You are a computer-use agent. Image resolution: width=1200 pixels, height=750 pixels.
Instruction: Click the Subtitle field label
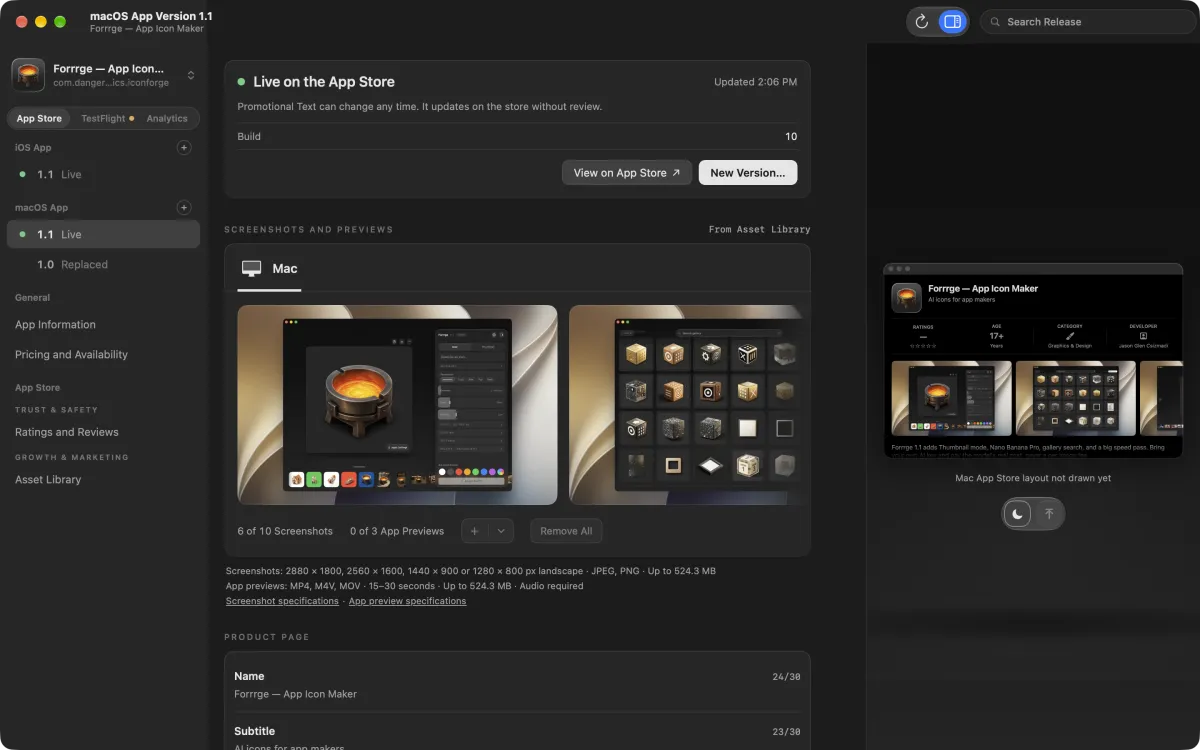[254, 731]
